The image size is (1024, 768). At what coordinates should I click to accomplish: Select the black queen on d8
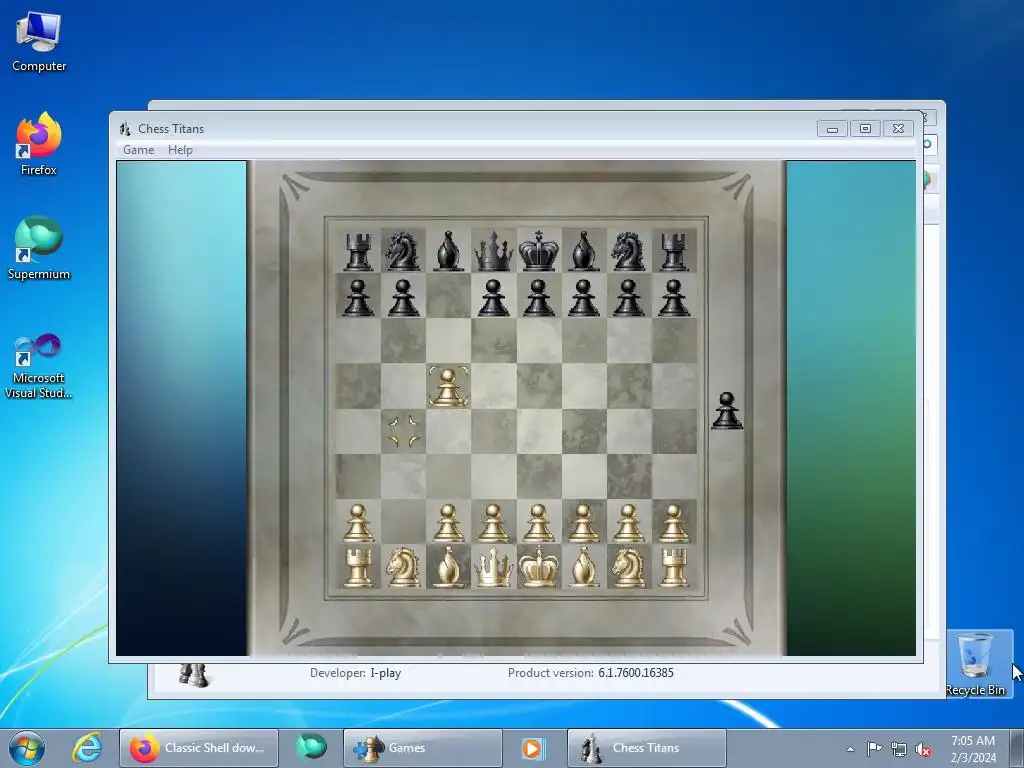pyautogui.click(x=493, y=251)
